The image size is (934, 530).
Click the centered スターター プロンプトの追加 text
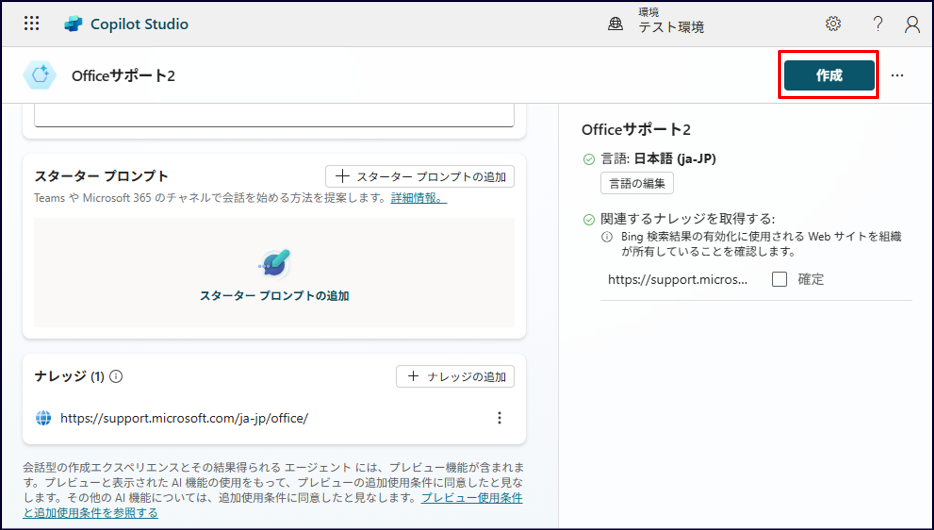point(274,296)
